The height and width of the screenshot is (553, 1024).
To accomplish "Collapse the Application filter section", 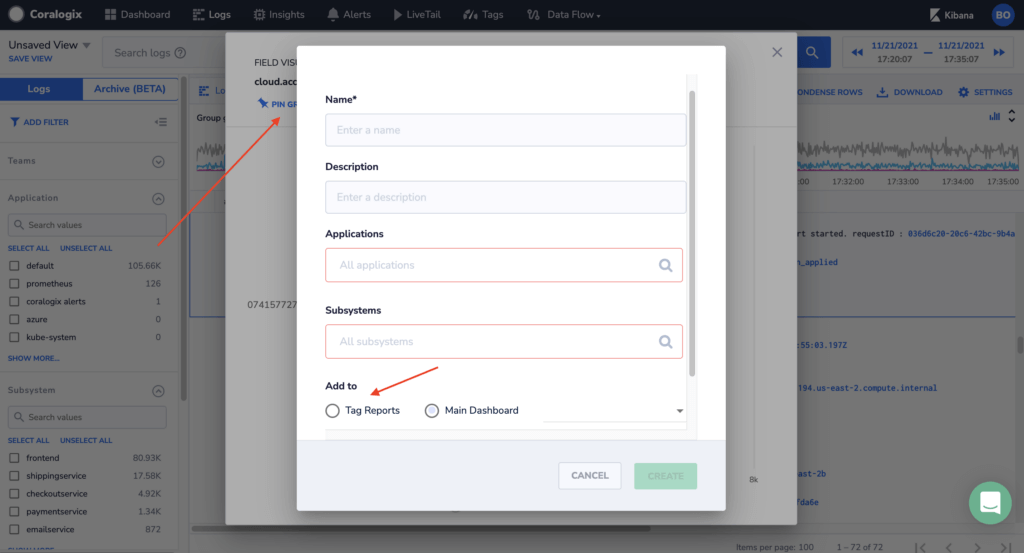I will pyautogui.click(x=158, y=198).
